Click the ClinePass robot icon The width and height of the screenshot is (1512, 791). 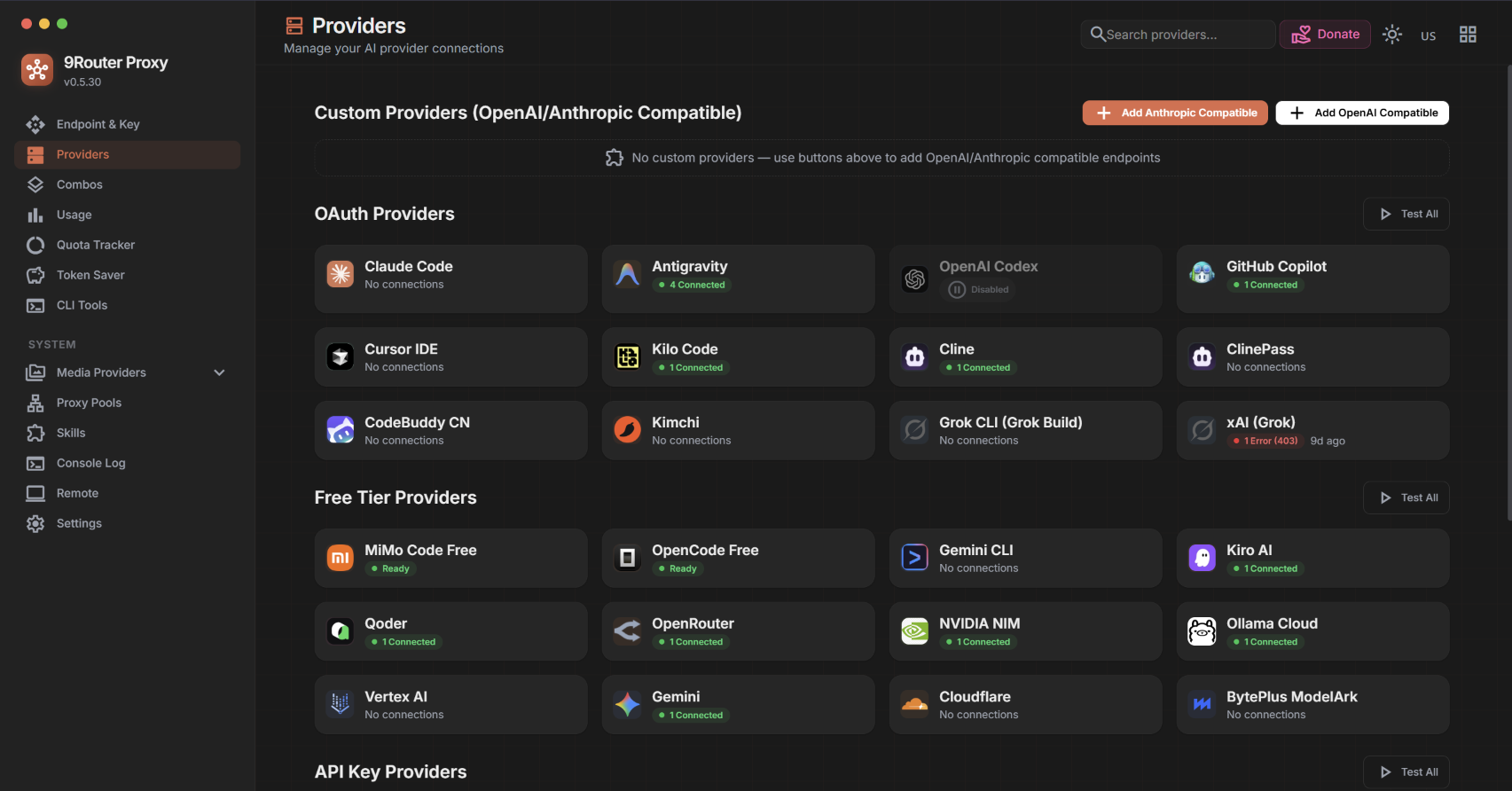tap(1203, 357)
